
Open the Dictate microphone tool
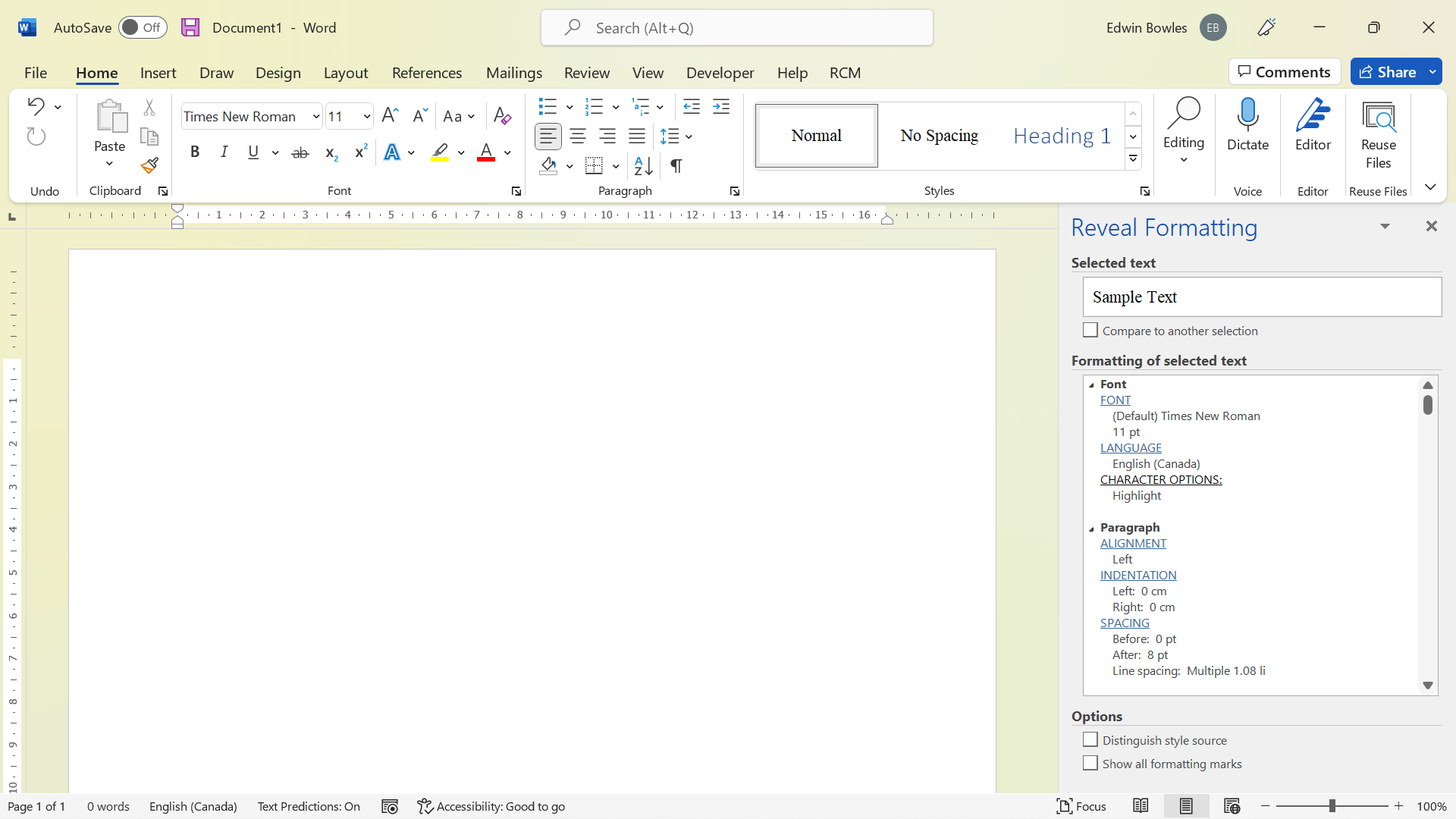click(x=1247, y=125)
